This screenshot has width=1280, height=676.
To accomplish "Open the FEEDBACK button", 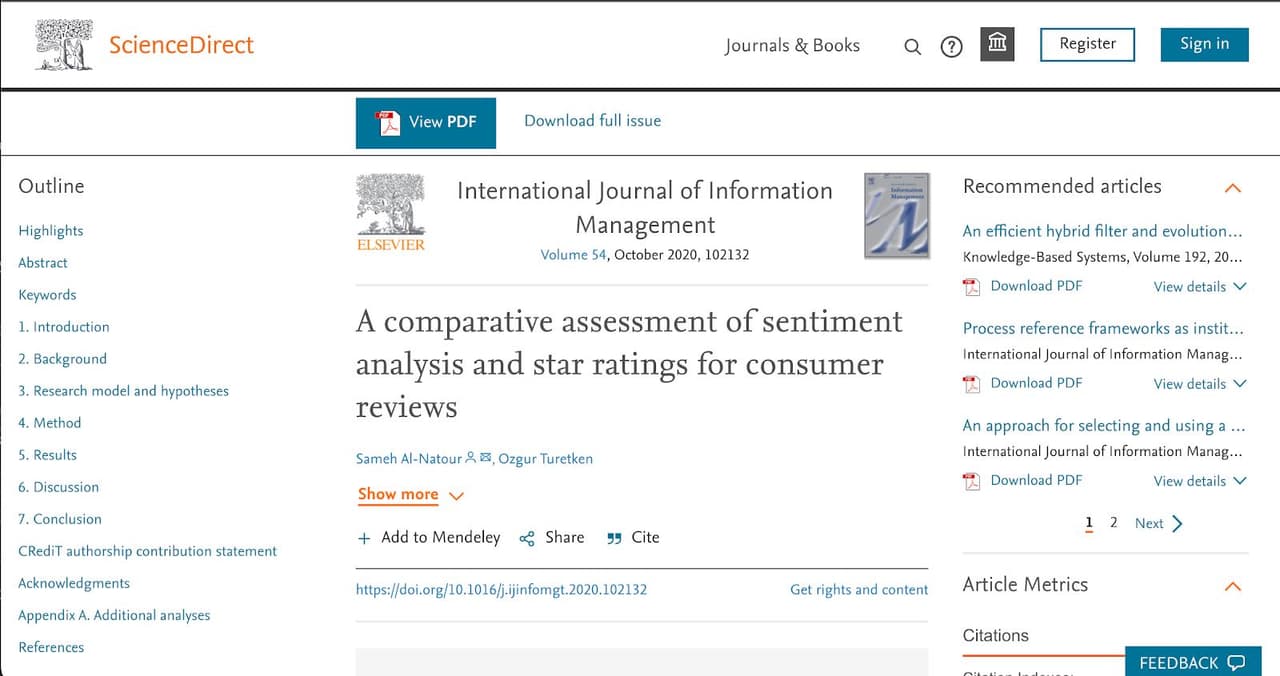I will point(1191,662).
